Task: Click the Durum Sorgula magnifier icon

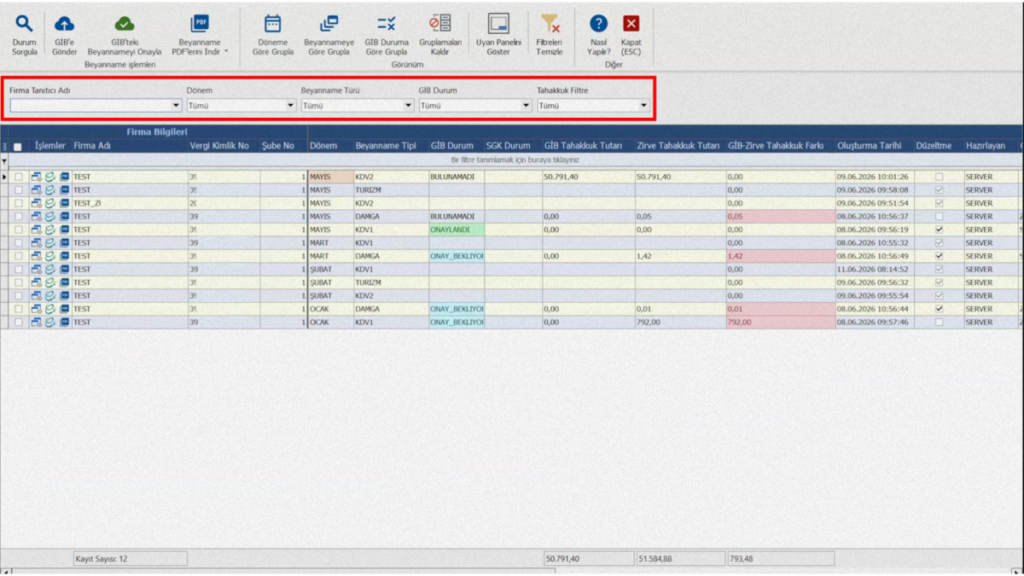Action: (24, 24)
